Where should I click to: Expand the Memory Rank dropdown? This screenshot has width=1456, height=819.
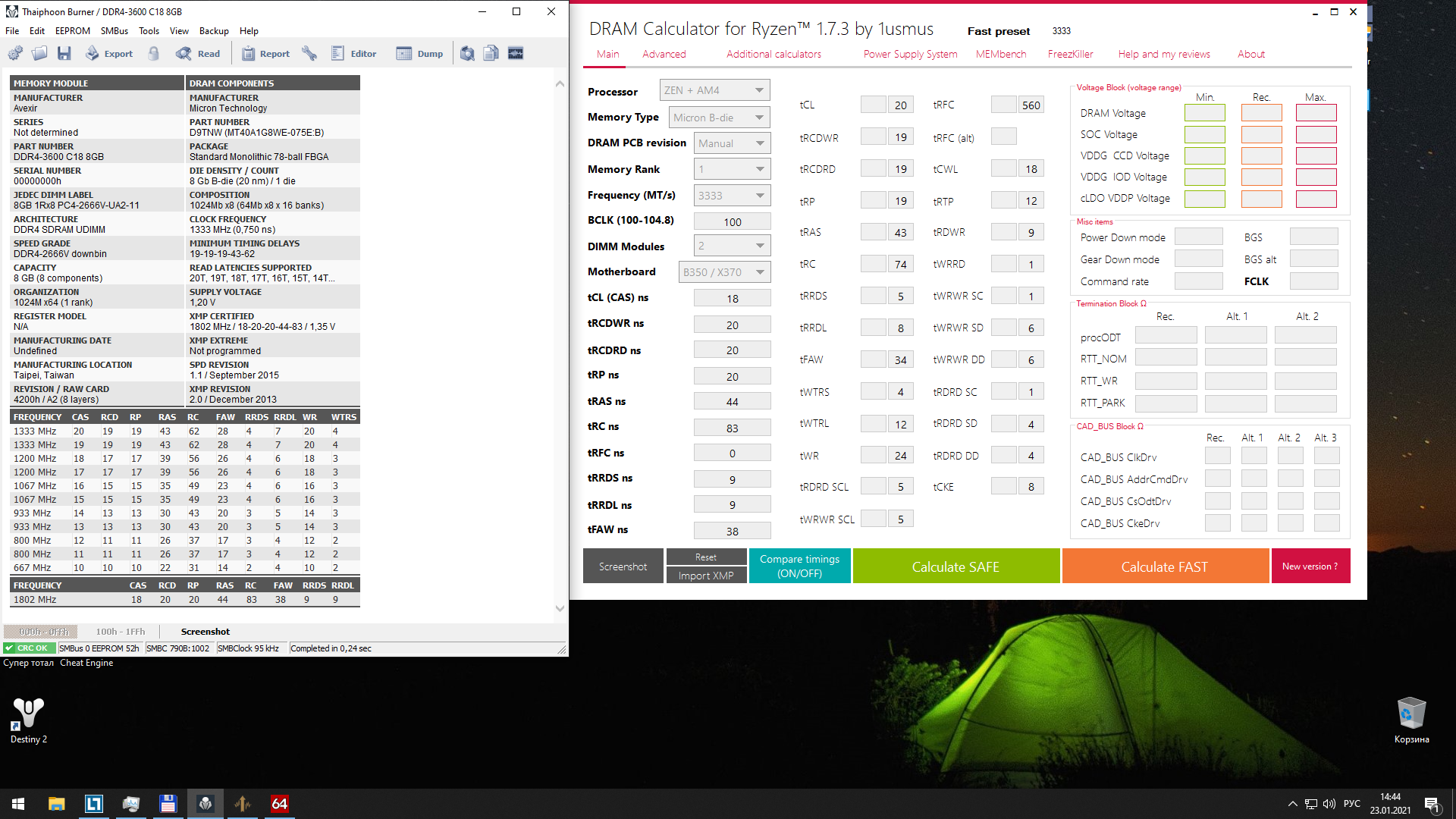[732, 169]
